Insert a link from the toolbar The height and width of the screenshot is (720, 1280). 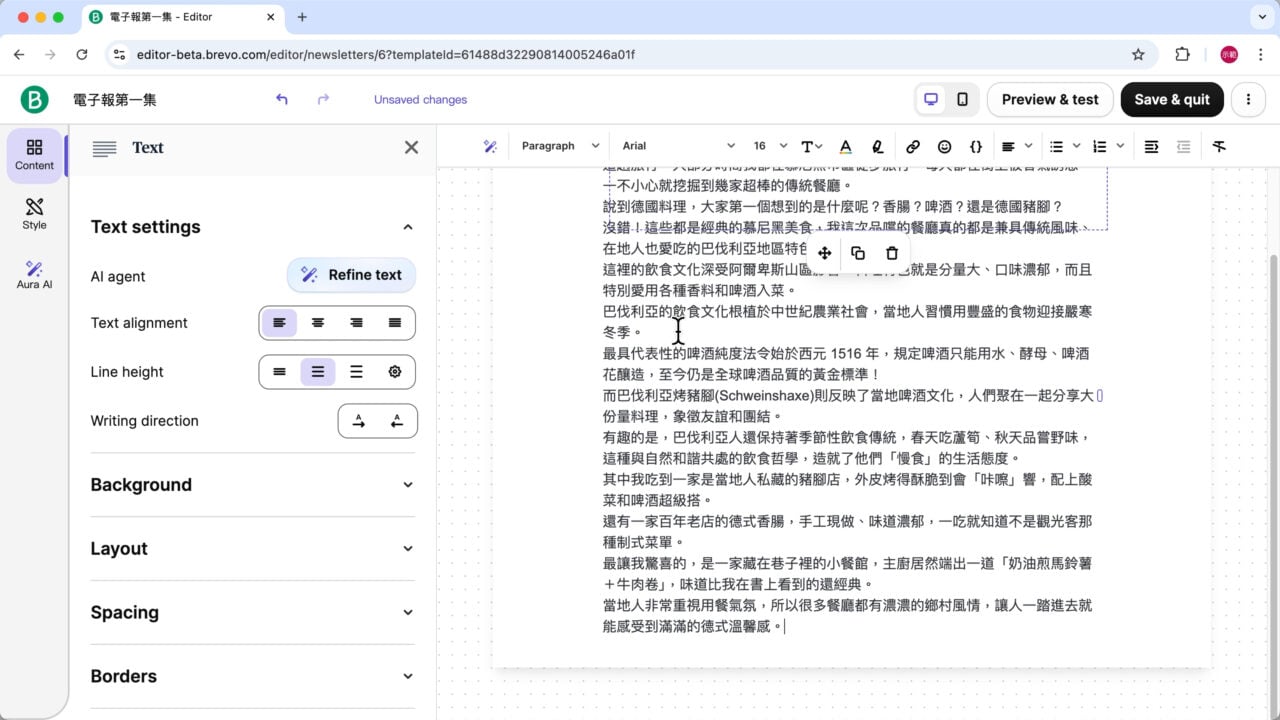[912, 146]
